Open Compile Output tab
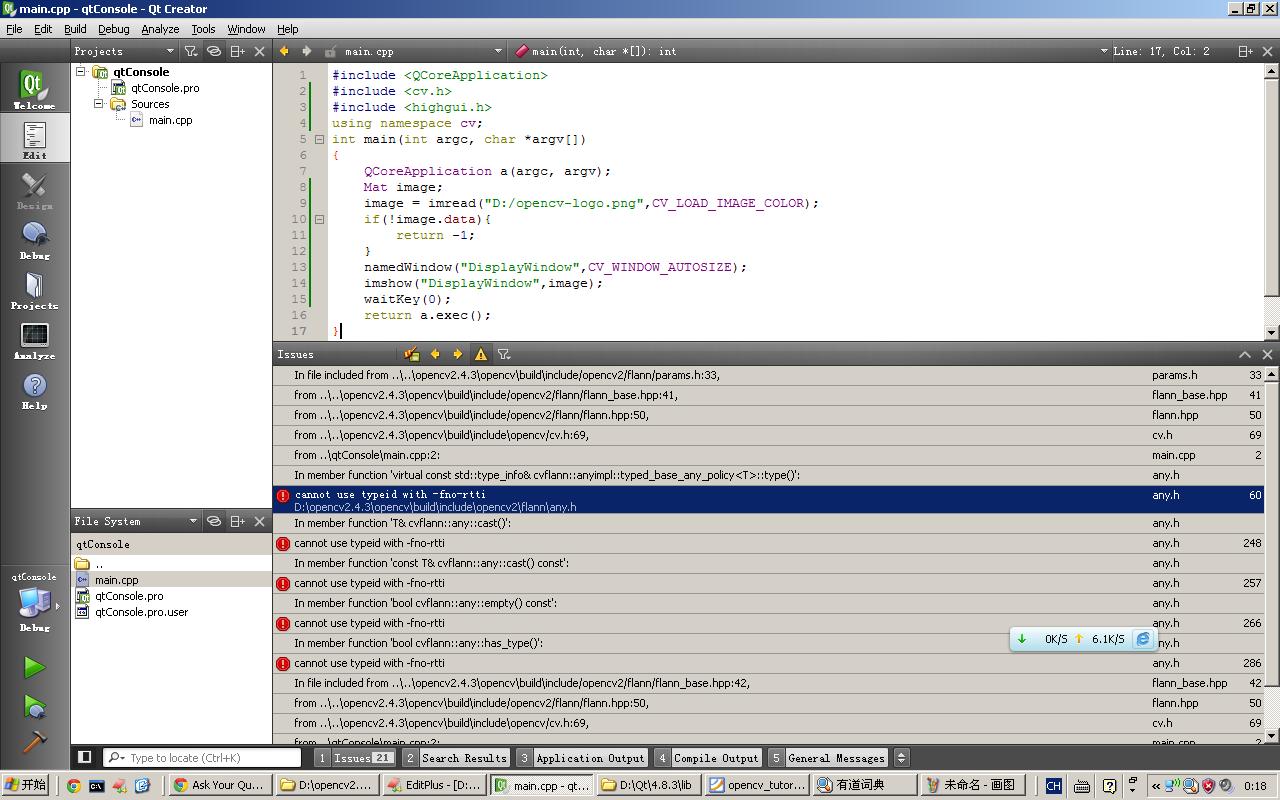 click(708, 758)
